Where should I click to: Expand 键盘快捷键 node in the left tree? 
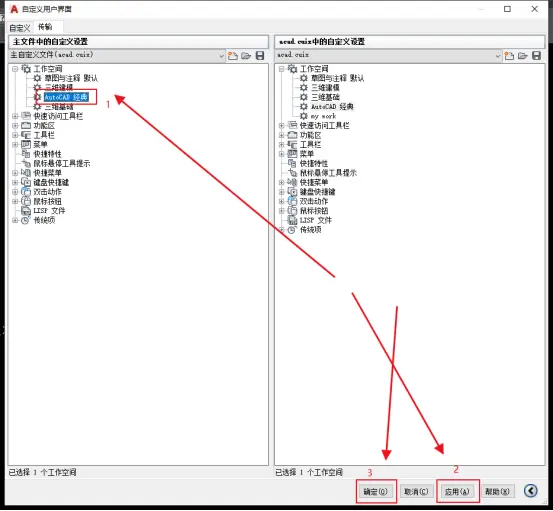click(x=15, y=183)
